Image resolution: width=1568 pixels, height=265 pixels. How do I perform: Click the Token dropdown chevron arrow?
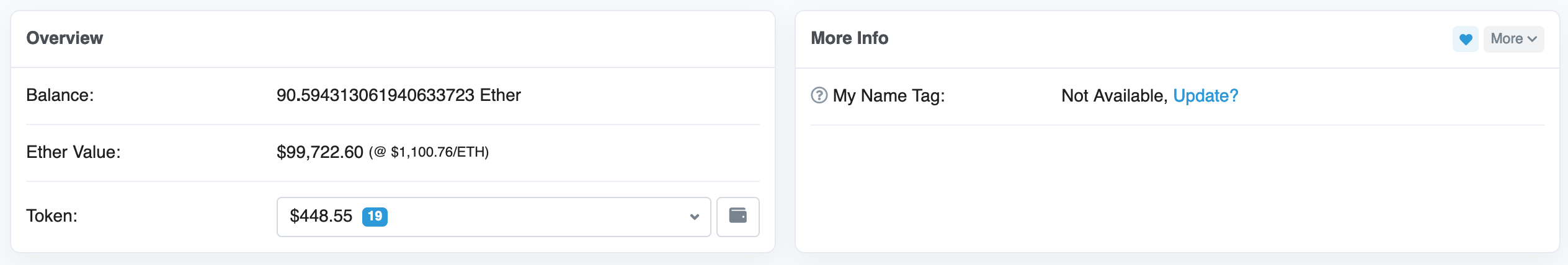pos(694,217)
